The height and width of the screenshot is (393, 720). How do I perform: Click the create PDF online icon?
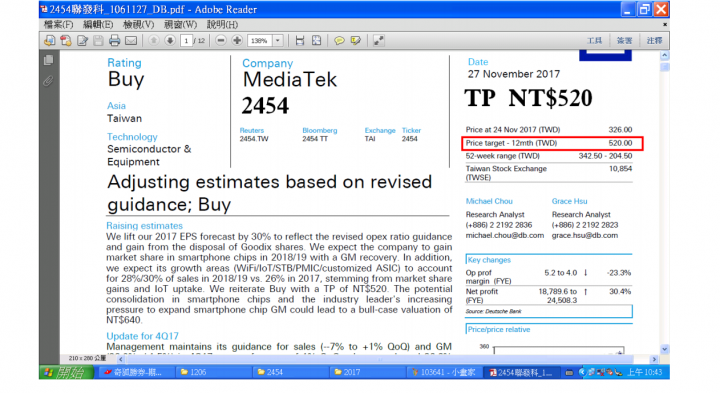click(66, 41)
